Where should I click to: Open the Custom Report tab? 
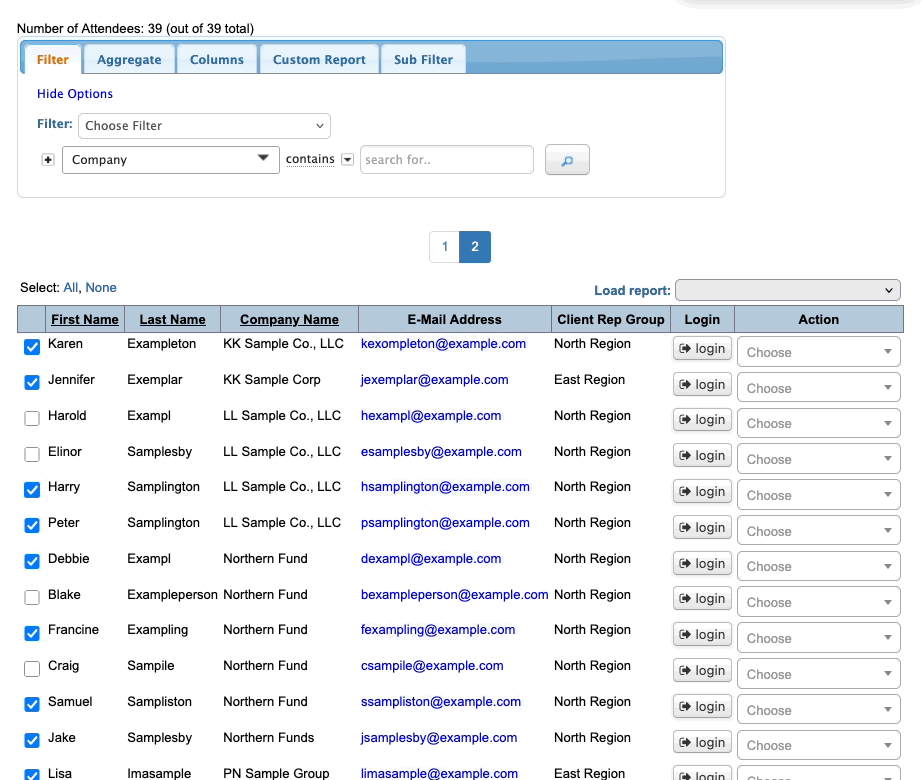pyautogui.click(x=319, y=60)
